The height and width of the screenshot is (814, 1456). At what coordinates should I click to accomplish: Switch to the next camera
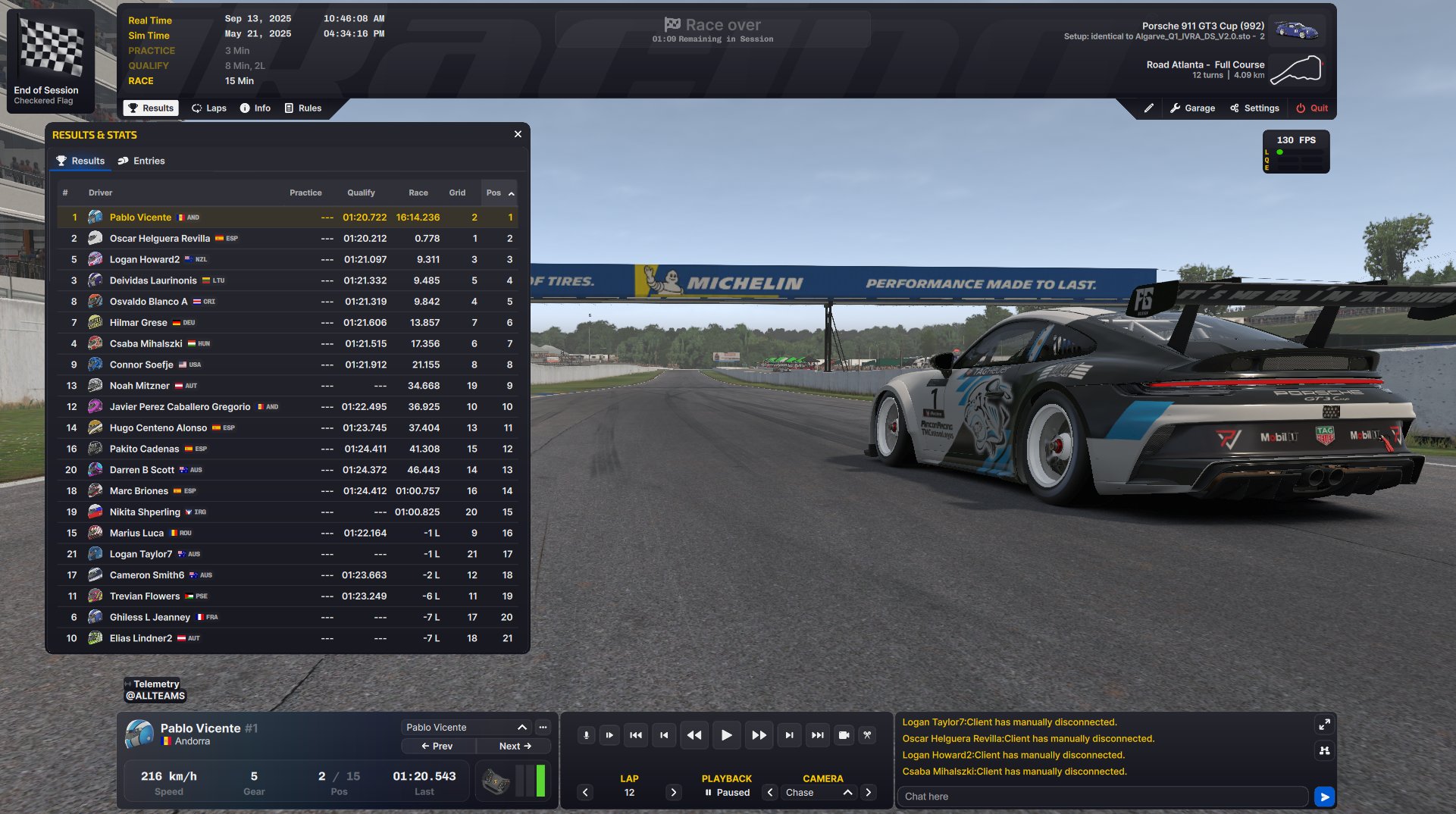[x=869, y=793]
